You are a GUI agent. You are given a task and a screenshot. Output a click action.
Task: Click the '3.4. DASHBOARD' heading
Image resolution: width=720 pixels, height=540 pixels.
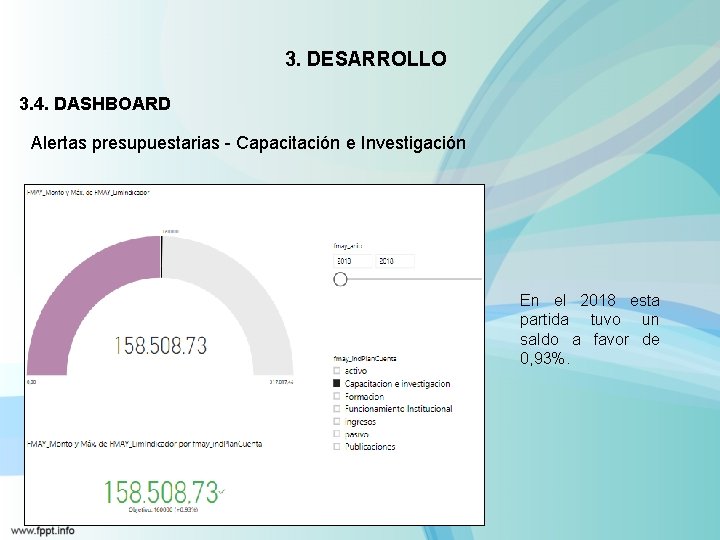coord(95,104)
